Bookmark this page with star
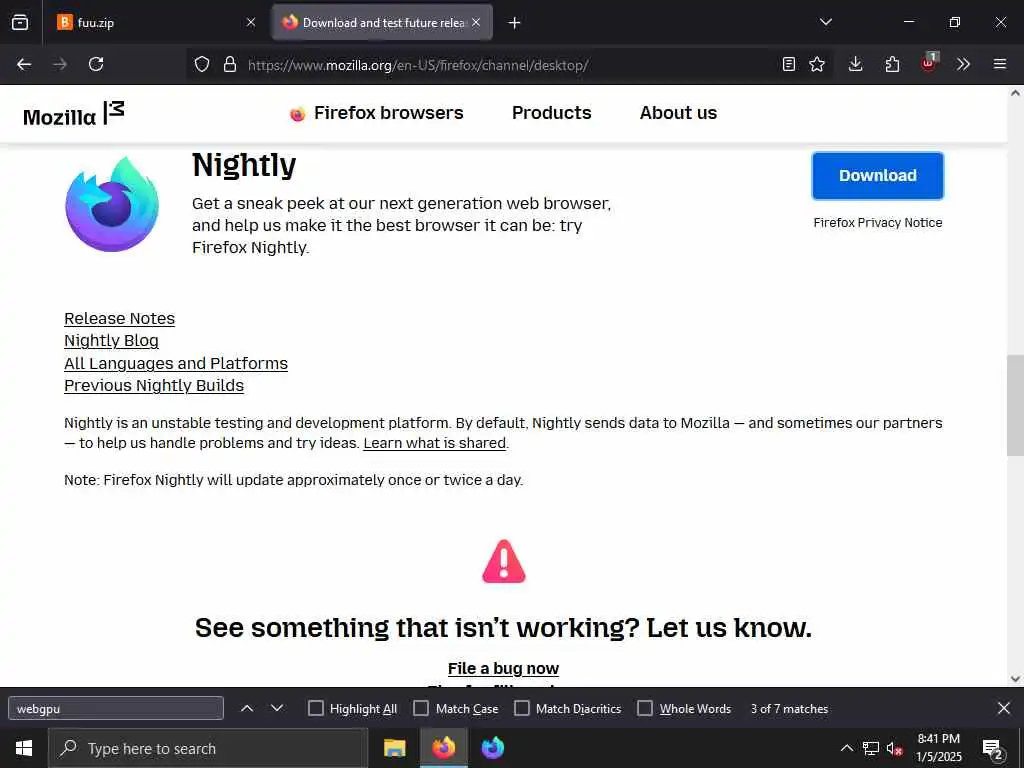Image resolution: width=1024 pixels, height=768 pixels. (x=817, y=64)
